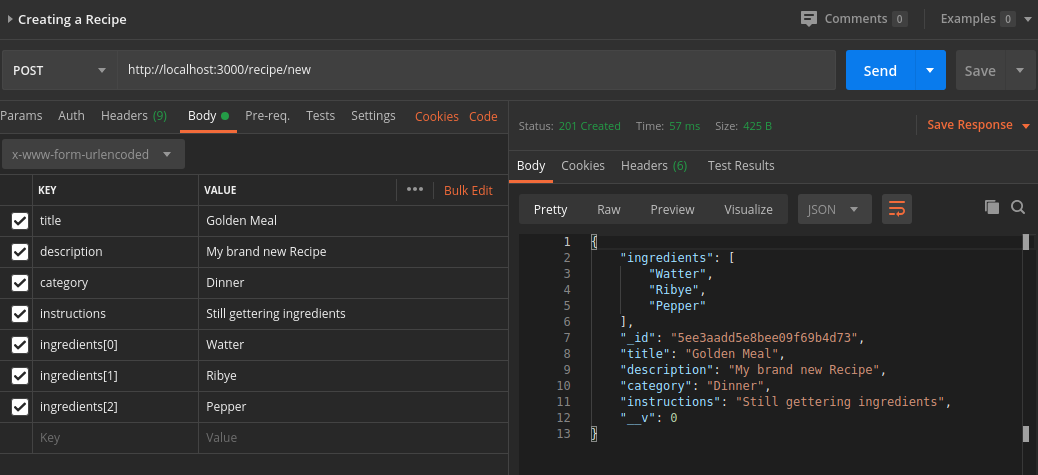Switch response view to Preview

tap(673, 209)
